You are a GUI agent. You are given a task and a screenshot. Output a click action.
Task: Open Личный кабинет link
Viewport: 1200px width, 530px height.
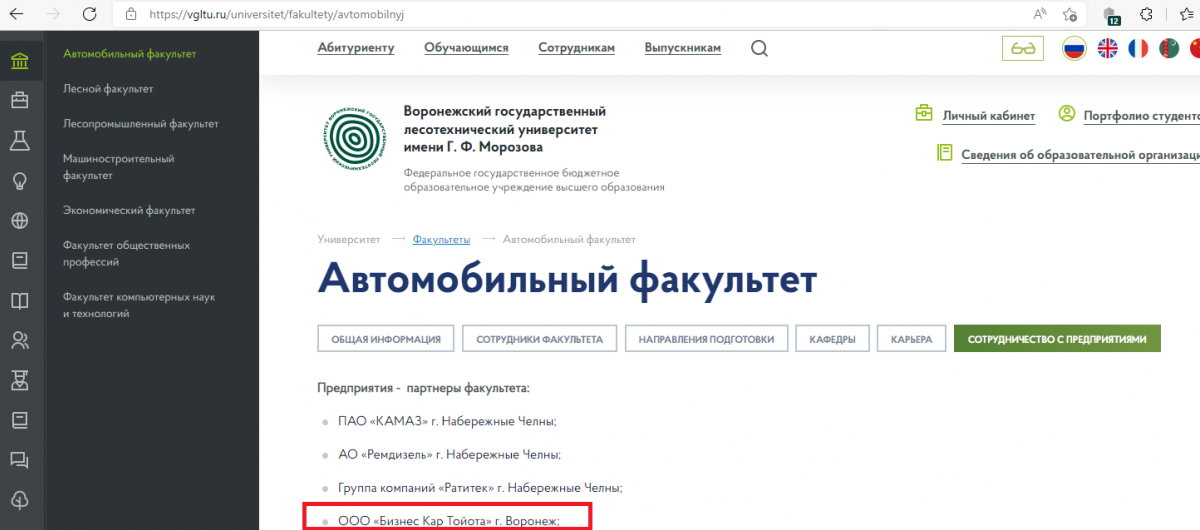988,116
